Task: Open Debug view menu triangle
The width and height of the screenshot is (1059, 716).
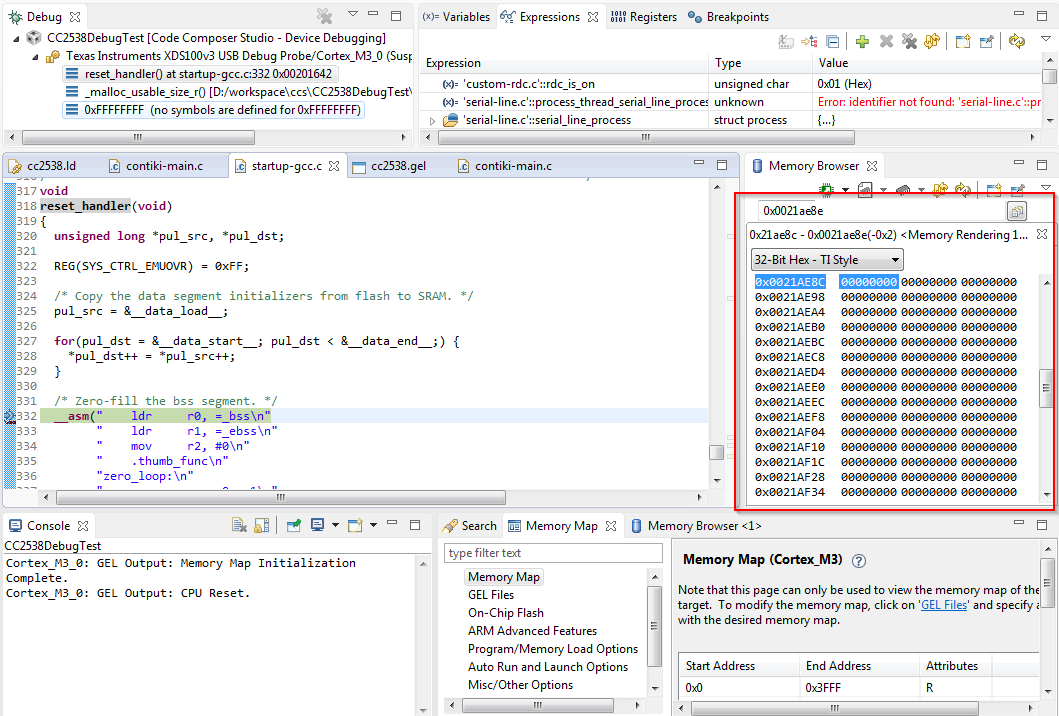Action: (x=353, y=14)
